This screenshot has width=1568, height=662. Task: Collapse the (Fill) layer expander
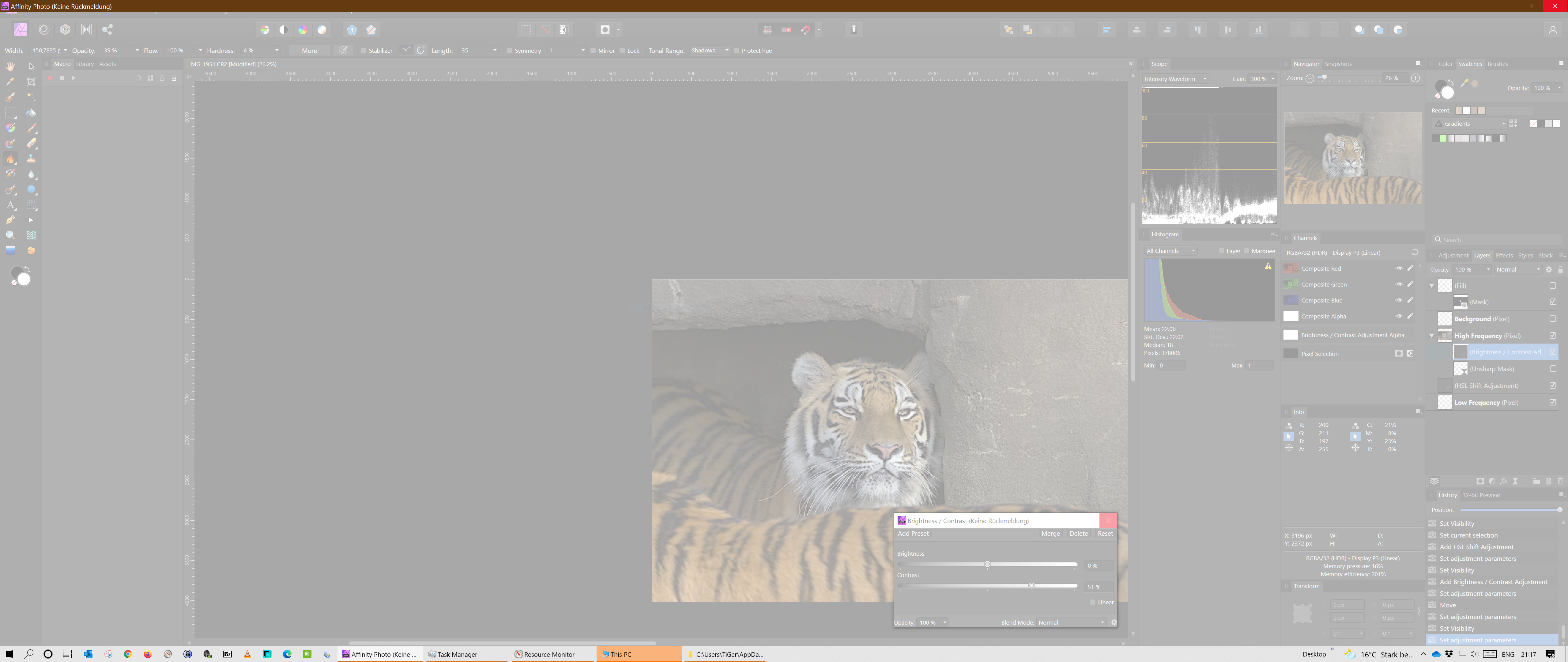[x=1432, y=286]
